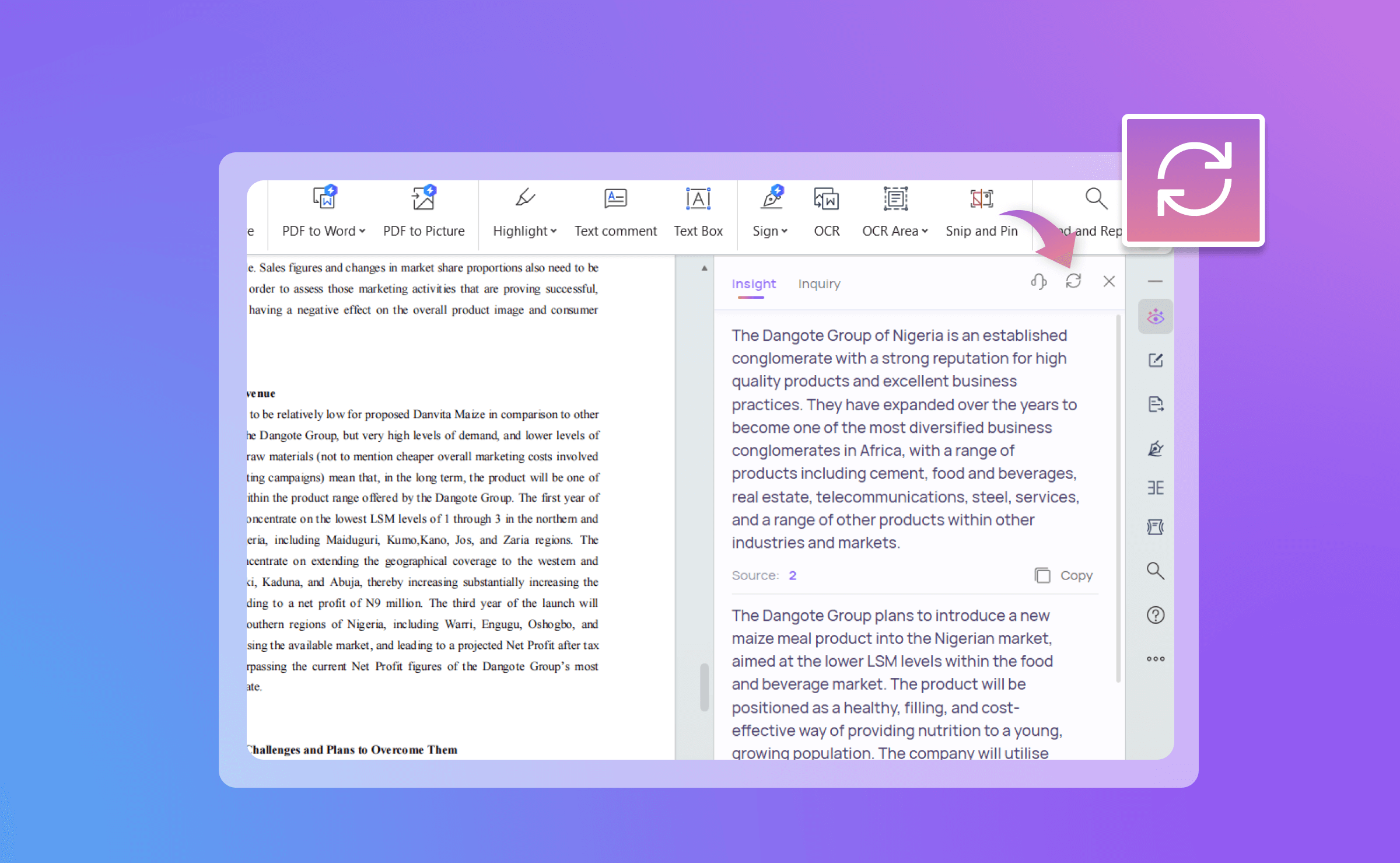The width and height of the screenshot is (1400, 863).
Task: Select the Sign tool
Action: pyautogui.click(x=770, y=210)
